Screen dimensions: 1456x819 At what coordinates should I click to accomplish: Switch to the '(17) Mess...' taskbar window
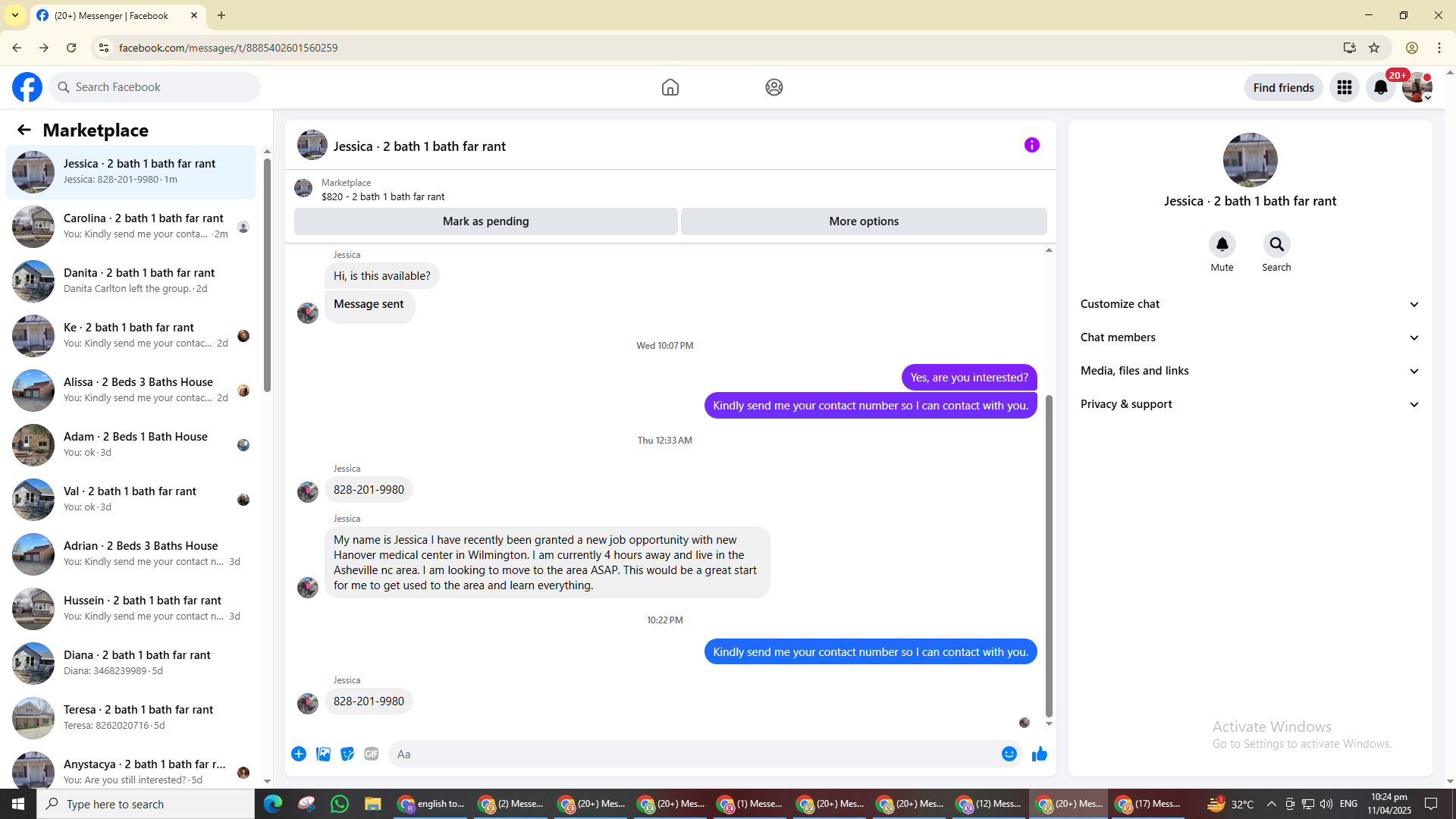pyautogui.click(x=1148, y=804)
